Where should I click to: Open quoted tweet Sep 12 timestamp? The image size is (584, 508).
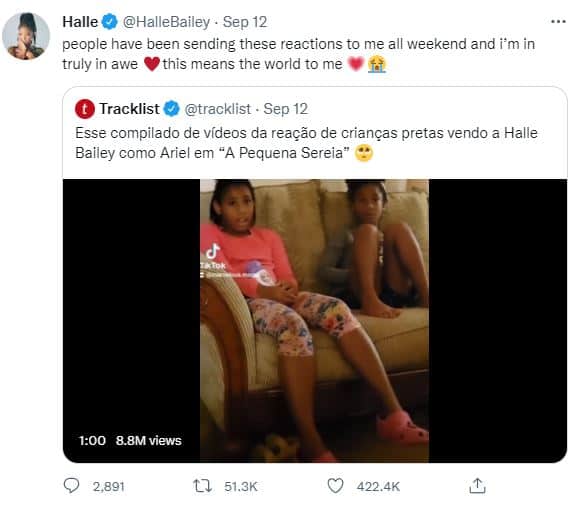286,109
